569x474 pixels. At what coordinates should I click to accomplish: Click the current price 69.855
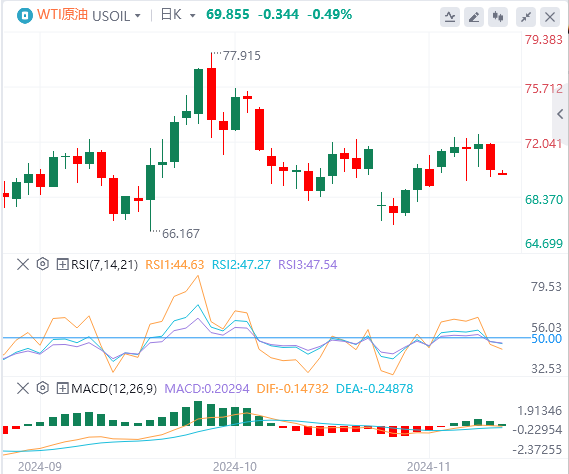228,15
